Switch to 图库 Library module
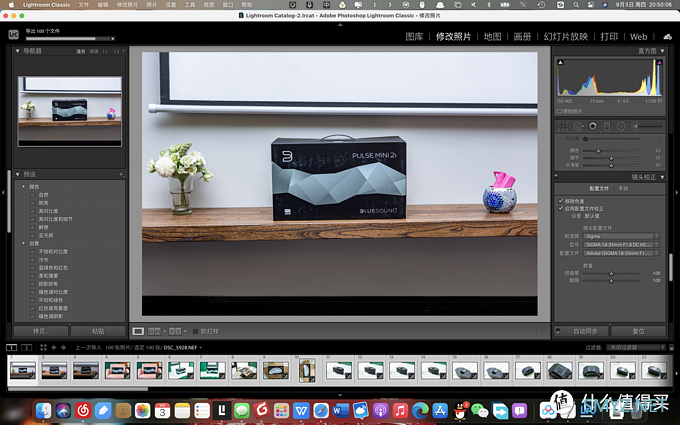 point(414,37)
